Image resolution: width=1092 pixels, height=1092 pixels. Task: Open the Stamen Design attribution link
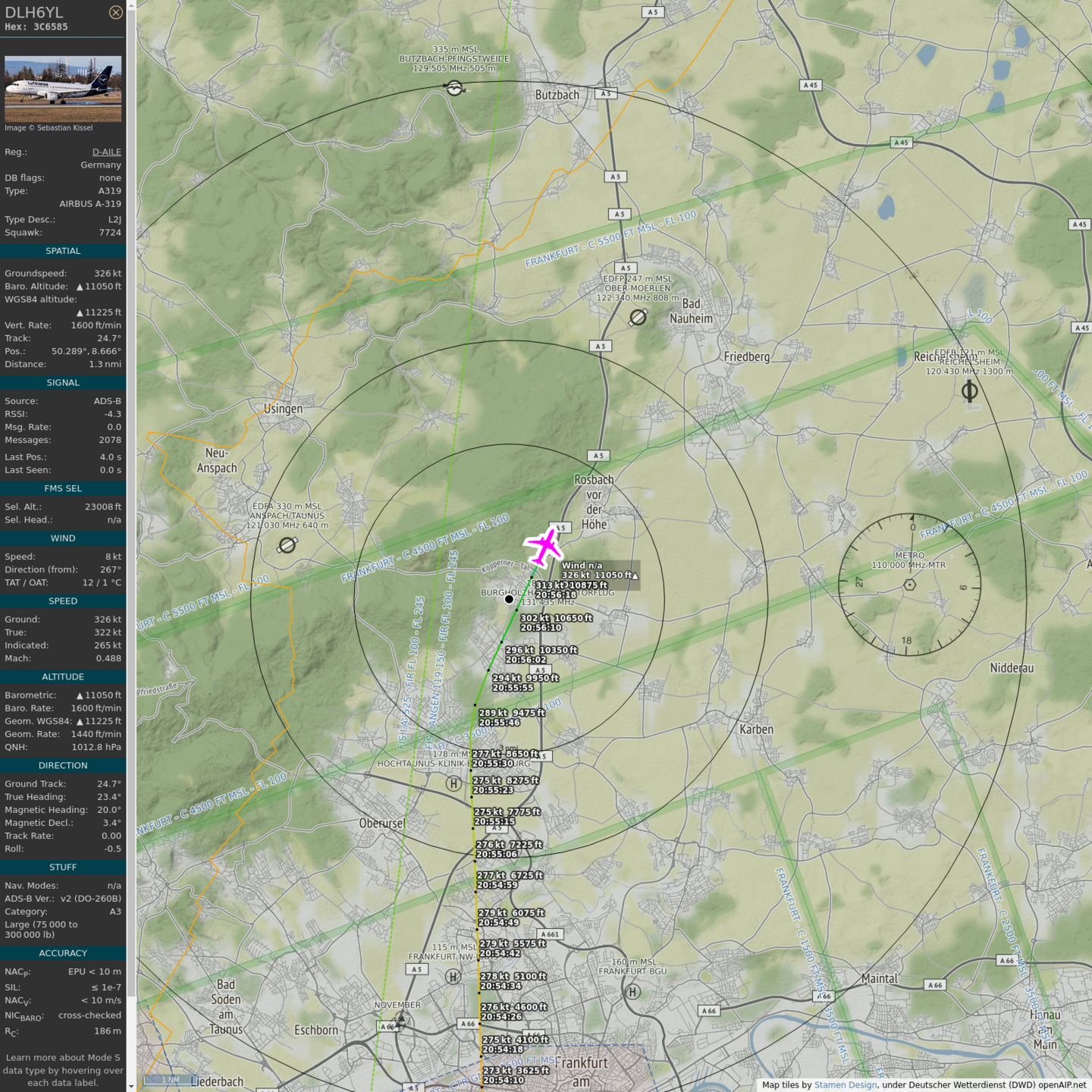(845, 1084)
